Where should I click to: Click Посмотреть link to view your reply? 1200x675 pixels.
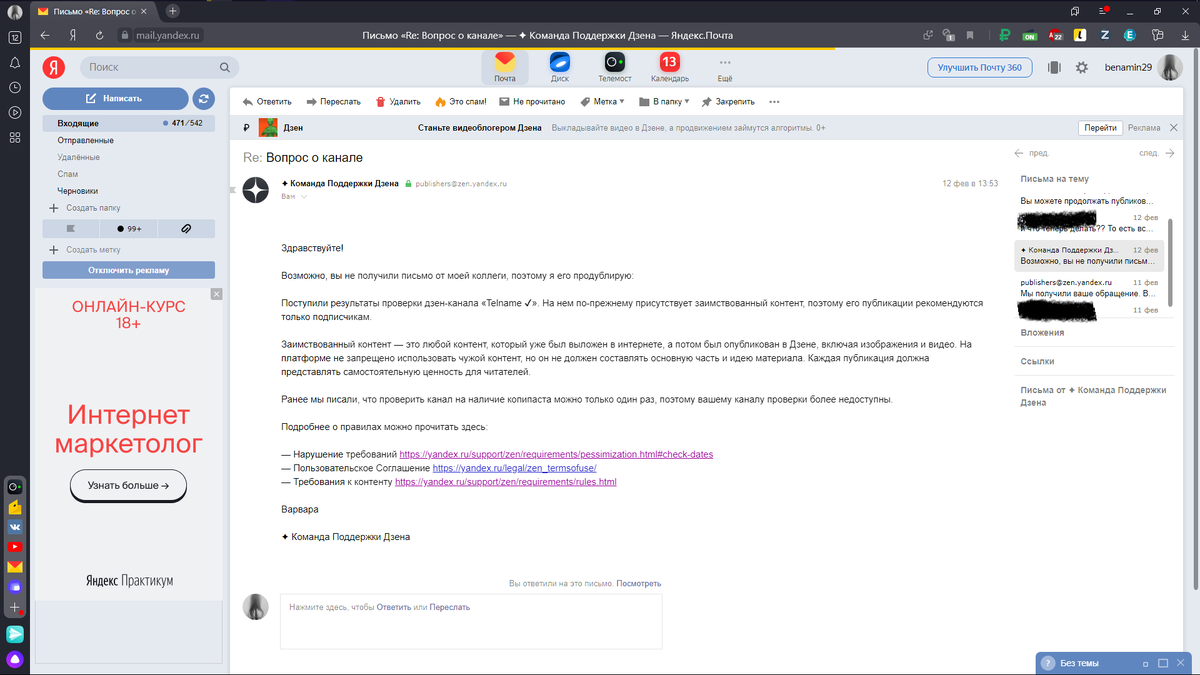click(x=638, y=583)
